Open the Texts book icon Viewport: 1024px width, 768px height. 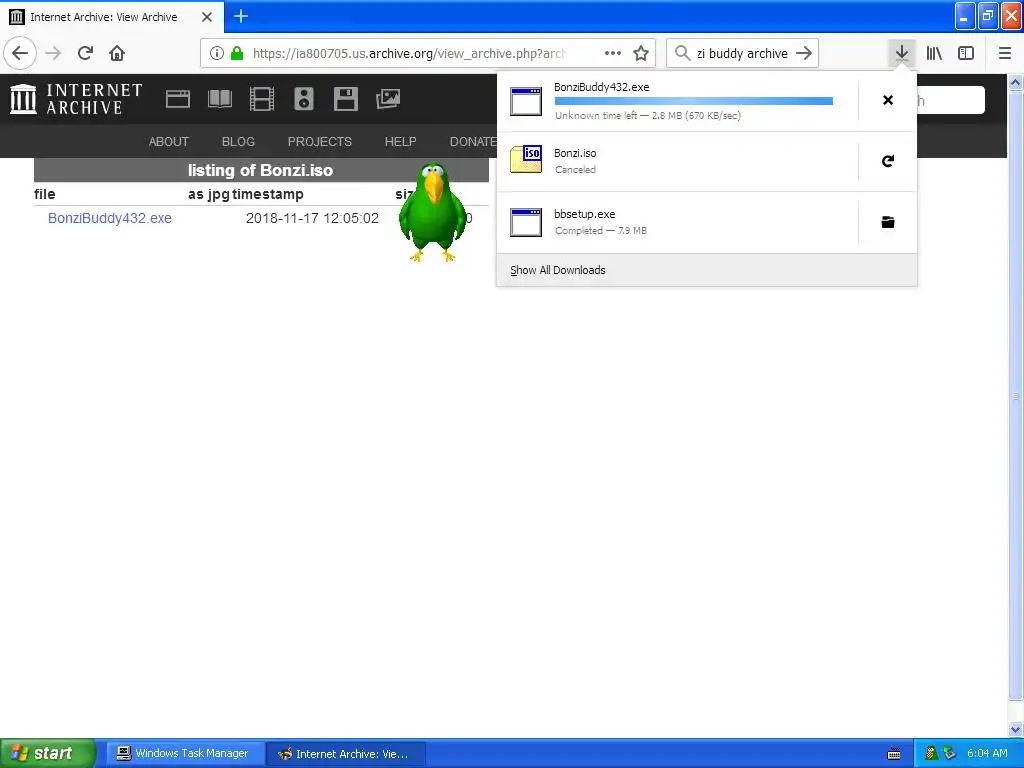[219, 99]
